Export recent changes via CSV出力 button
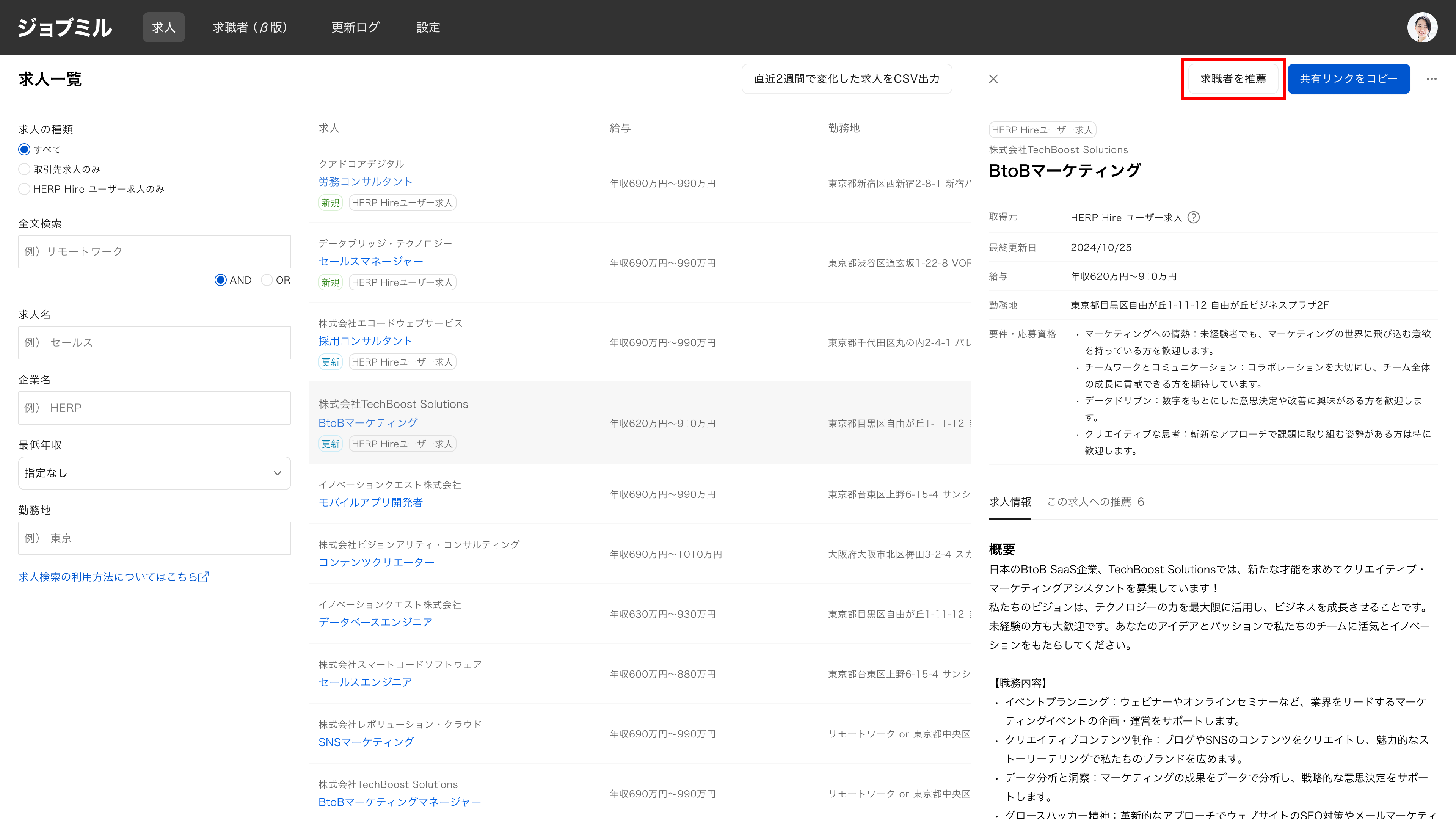Viewport: 1456px width, 819px height. [846, 79]
